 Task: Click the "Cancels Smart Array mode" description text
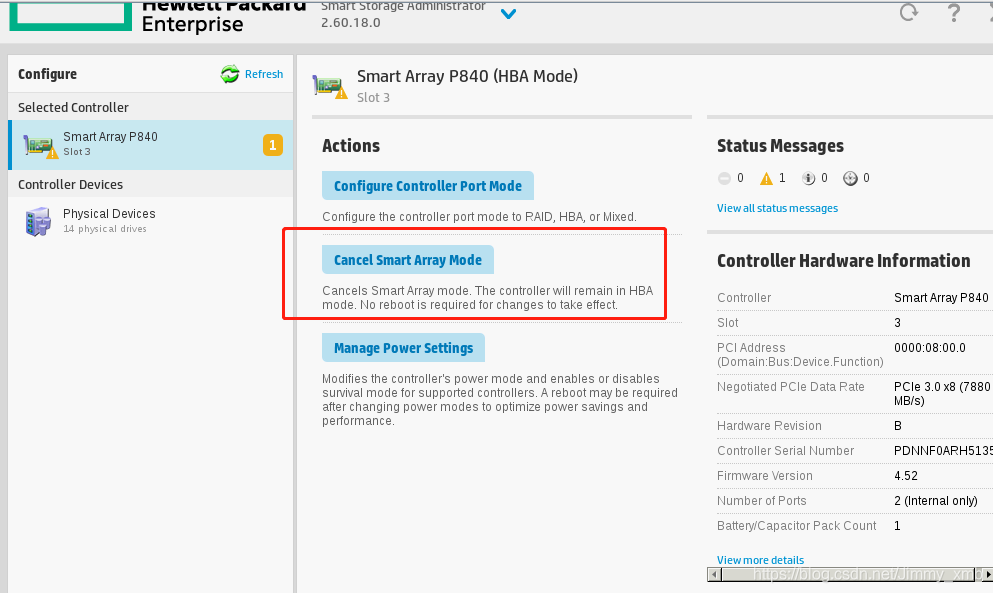point(488,298)
